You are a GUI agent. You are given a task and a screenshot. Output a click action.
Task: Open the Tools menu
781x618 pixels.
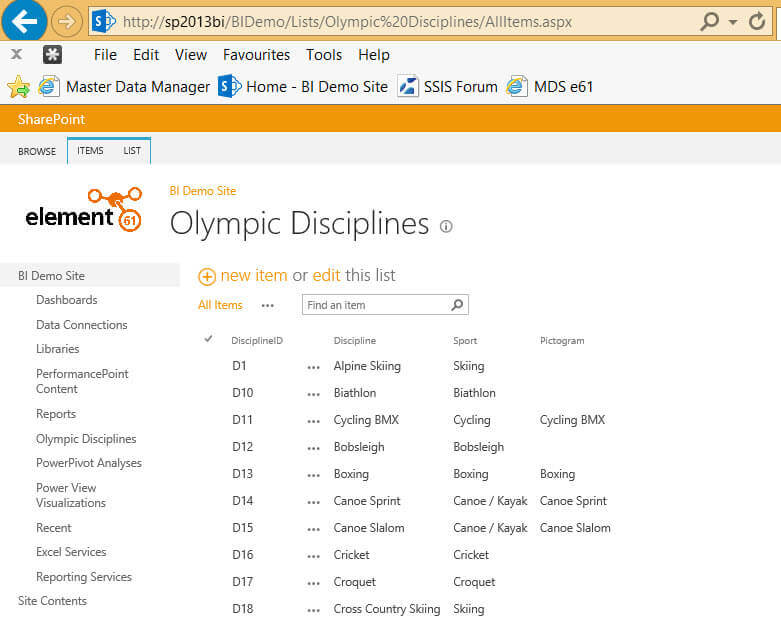[x=324, y=55]
